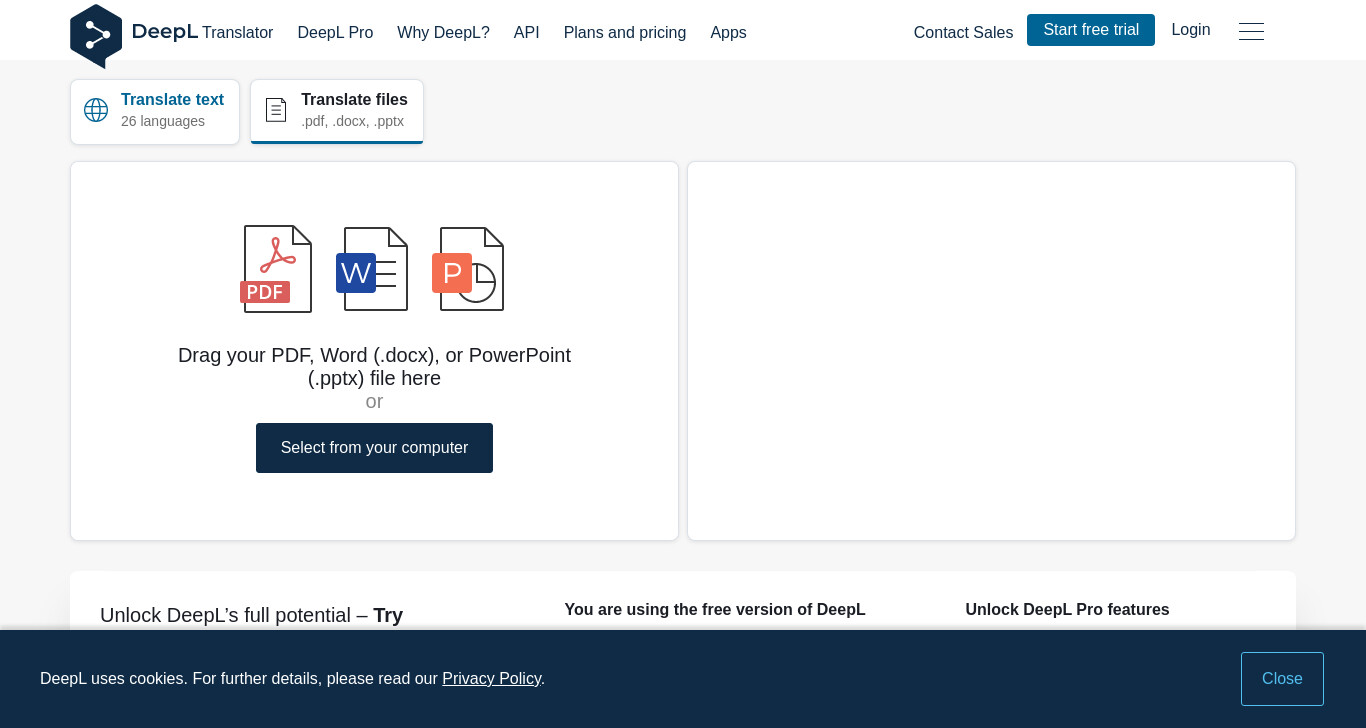
Task: Switch to the Translate text tab
Action: [155, 112]
